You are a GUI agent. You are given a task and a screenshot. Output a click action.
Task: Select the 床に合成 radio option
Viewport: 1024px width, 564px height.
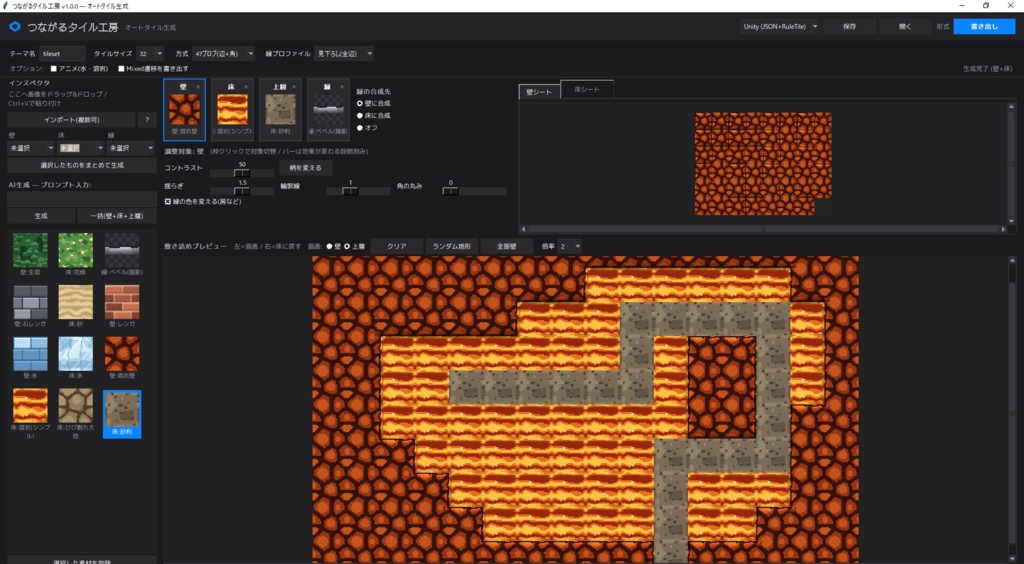point(360,116)
